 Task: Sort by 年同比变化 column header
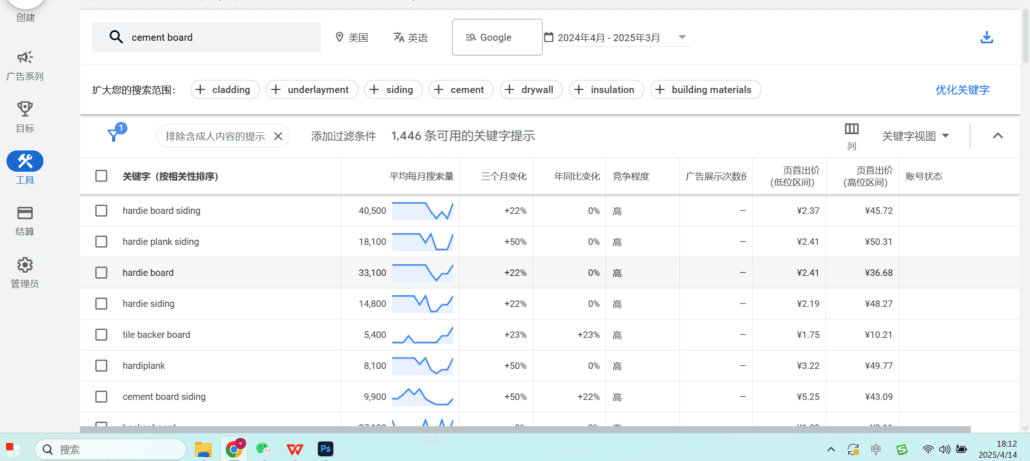[577, 176]
